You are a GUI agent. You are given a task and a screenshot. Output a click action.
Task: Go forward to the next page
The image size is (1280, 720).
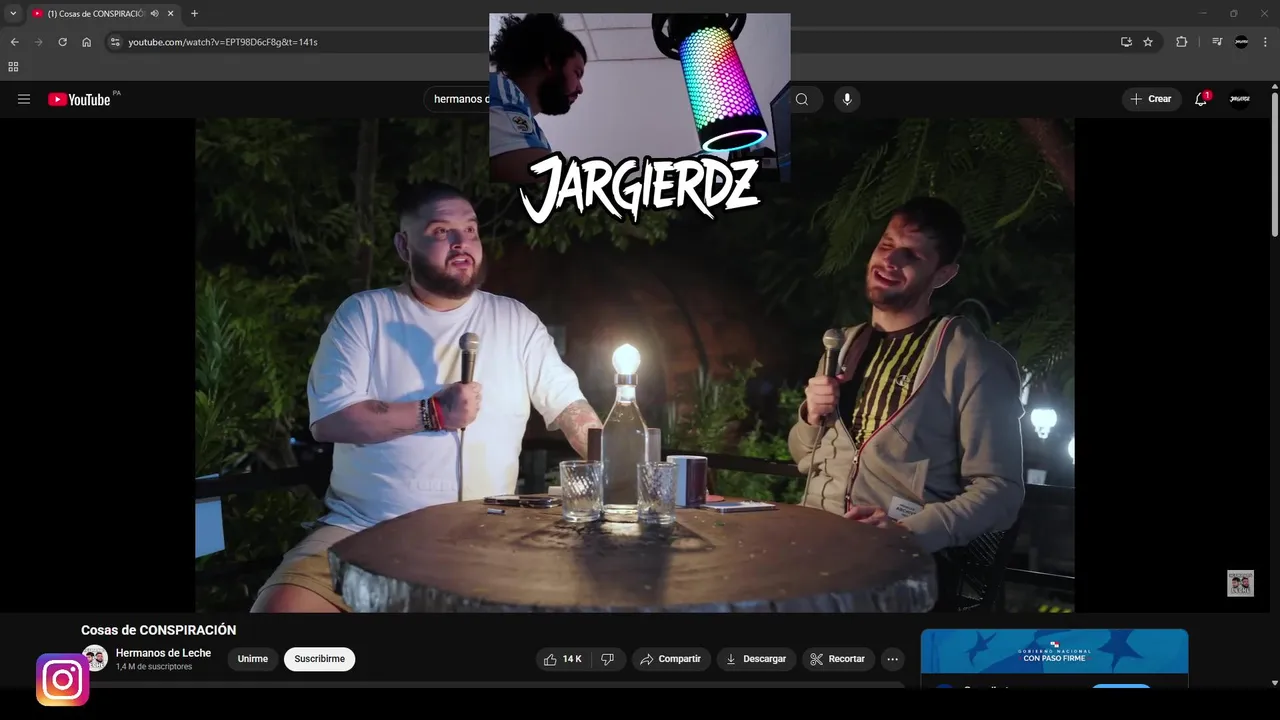pos(38,42)
